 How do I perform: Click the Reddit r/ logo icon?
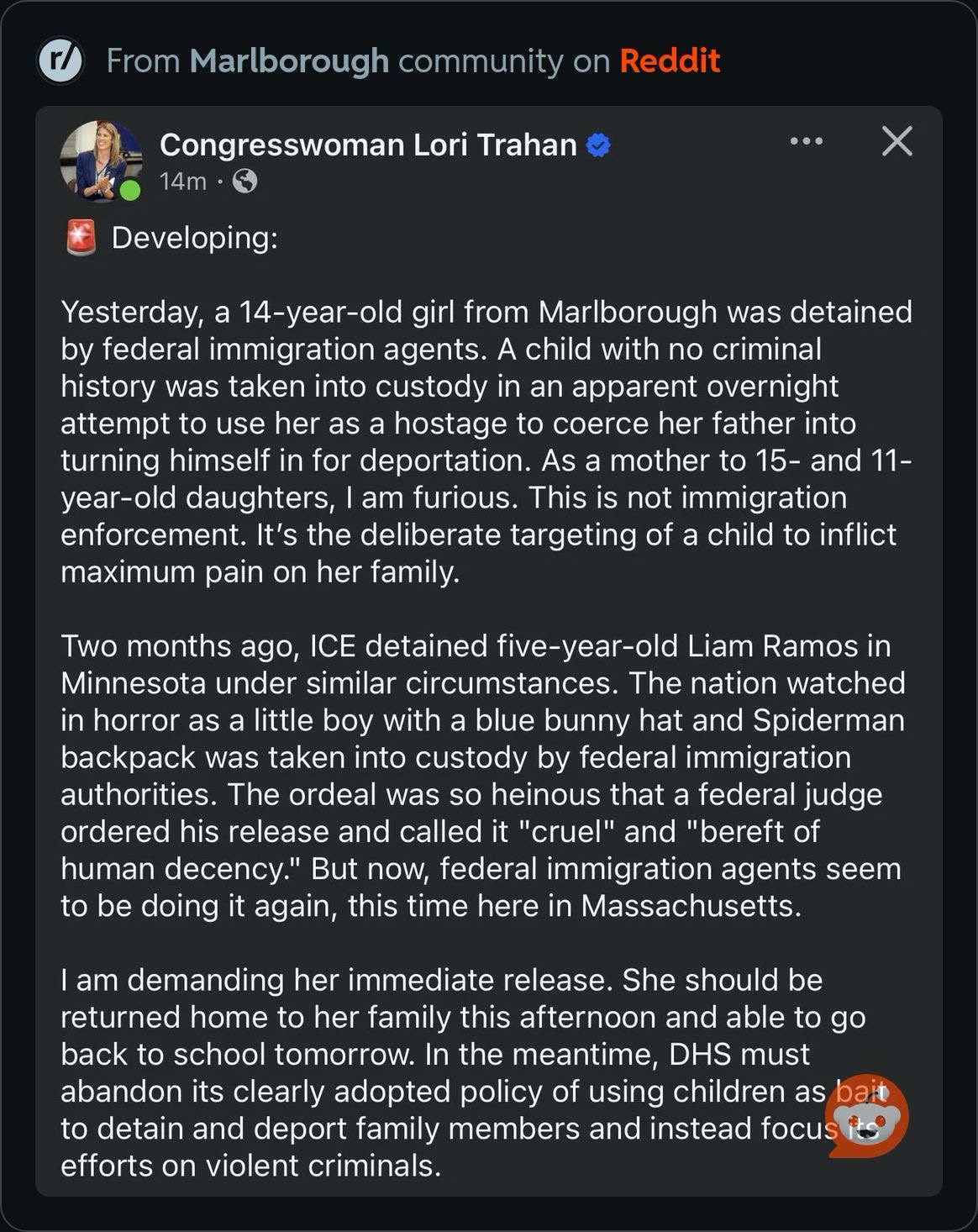click(x=60, y=61)
